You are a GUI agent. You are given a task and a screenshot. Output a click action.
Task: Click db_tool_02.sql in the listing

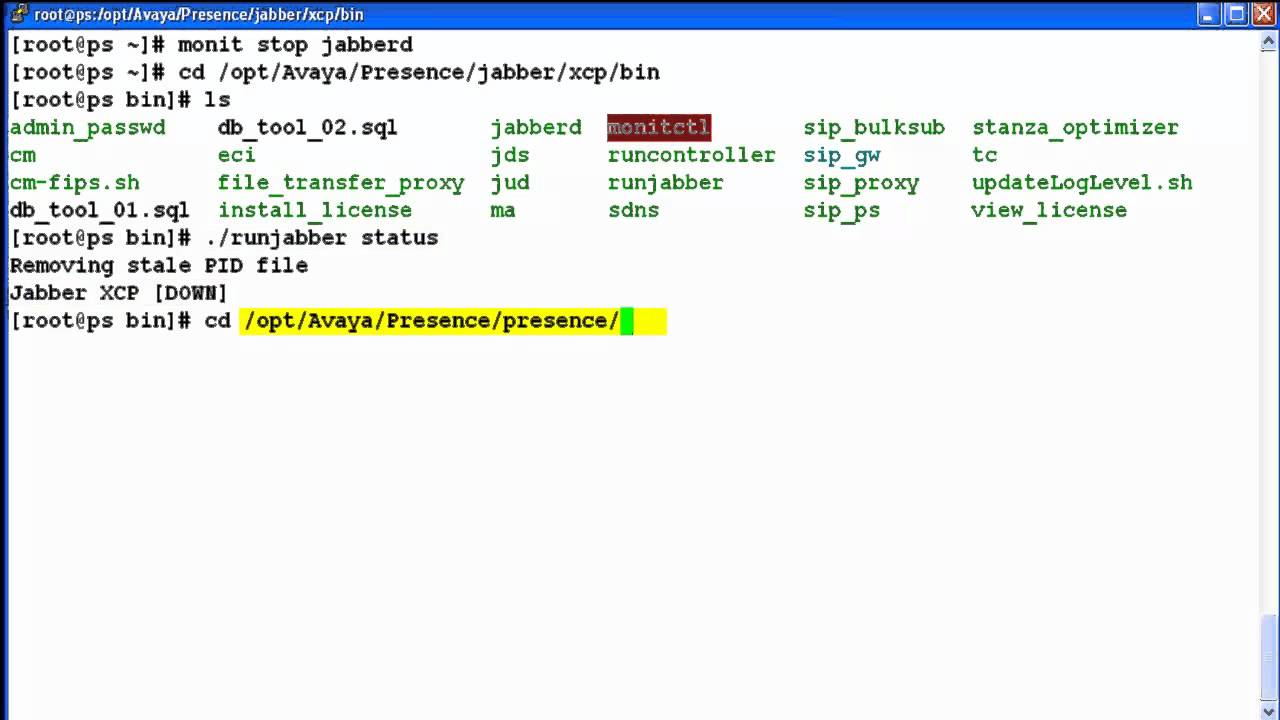click(x=308, y=128)
